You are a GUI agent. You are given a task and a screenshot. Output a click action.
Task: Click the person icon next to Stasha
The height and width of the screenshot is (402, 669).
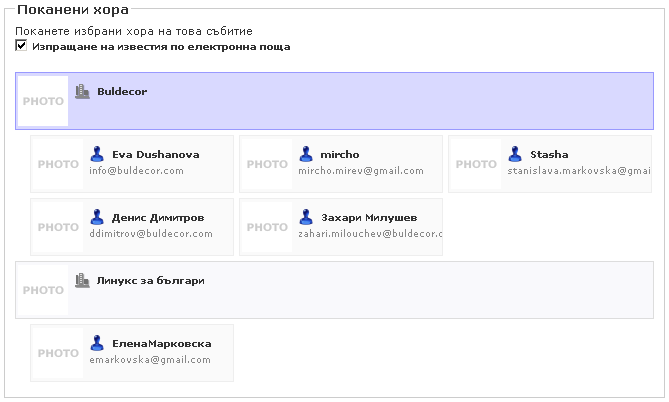(x=515, y=154)
